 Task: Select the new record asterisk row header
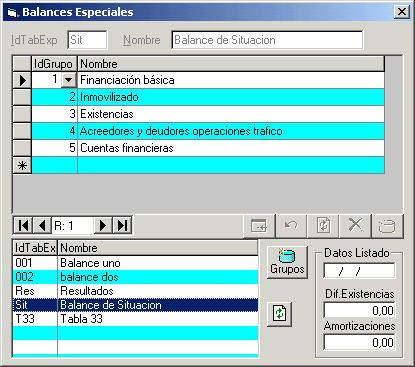click(22, 165)
